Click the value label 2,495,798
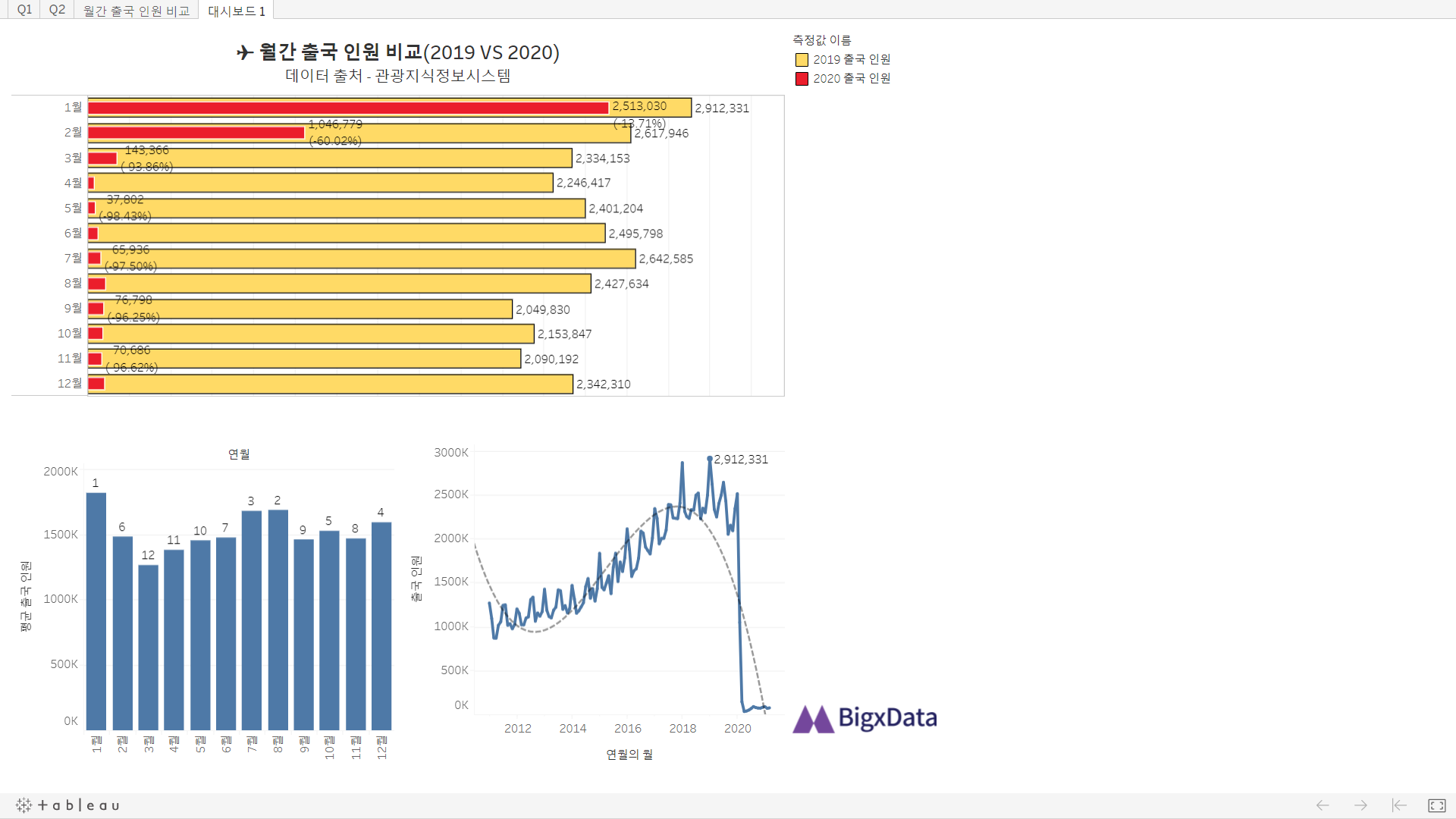The height and width of the screenshot is (819, 1456). (x=635, y=234)
